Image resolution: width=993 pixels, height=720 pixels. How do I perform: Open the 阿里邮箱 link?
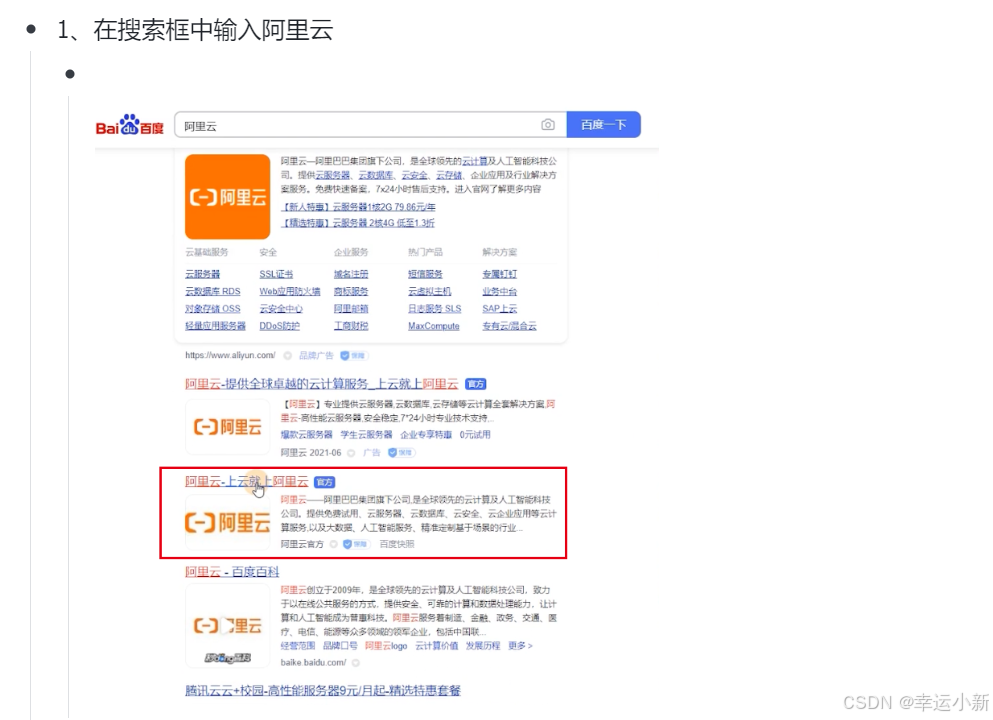pyautogui.click(x=351, y=308)
